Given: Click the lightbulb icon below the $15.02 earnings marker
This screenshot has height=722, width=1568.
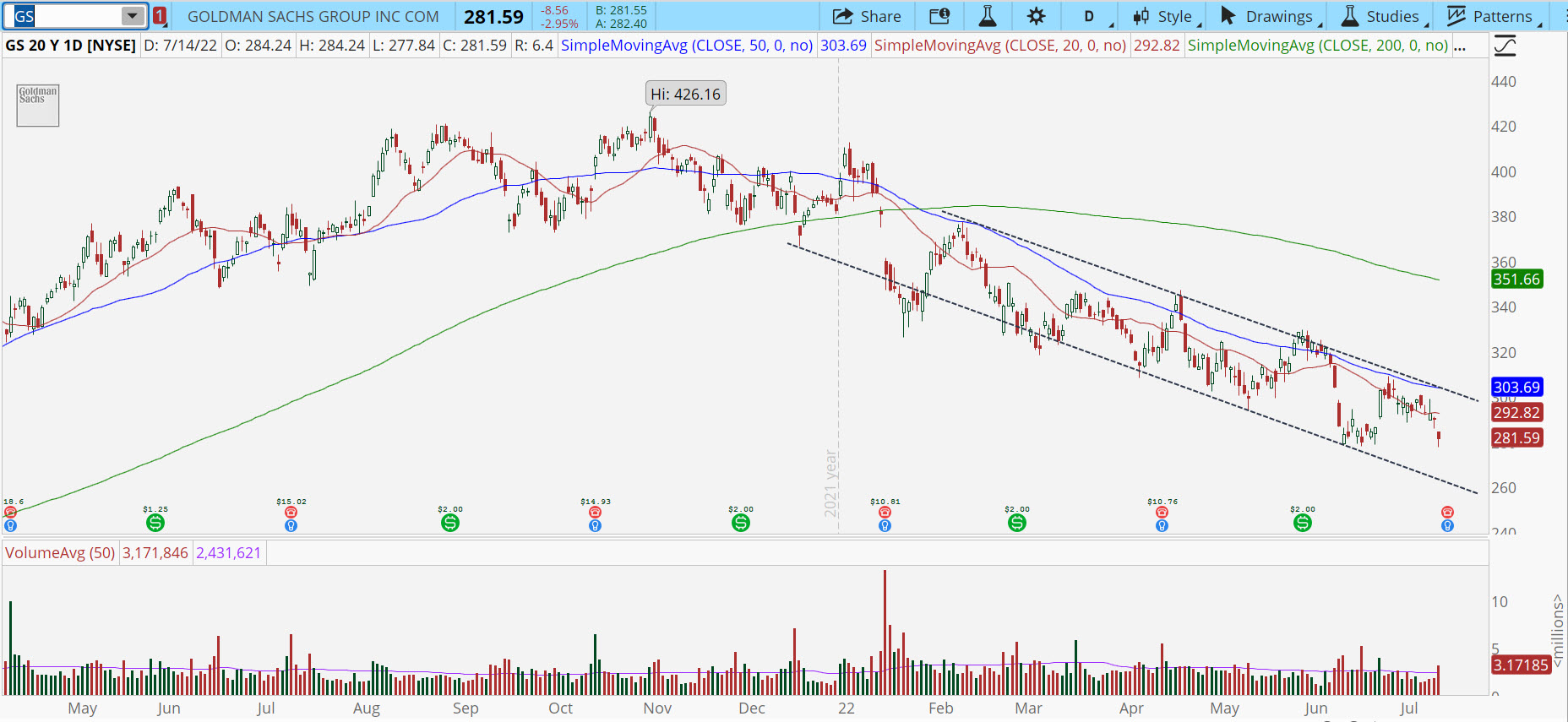Looking at the screenshot, I should (x=291, y=526).
